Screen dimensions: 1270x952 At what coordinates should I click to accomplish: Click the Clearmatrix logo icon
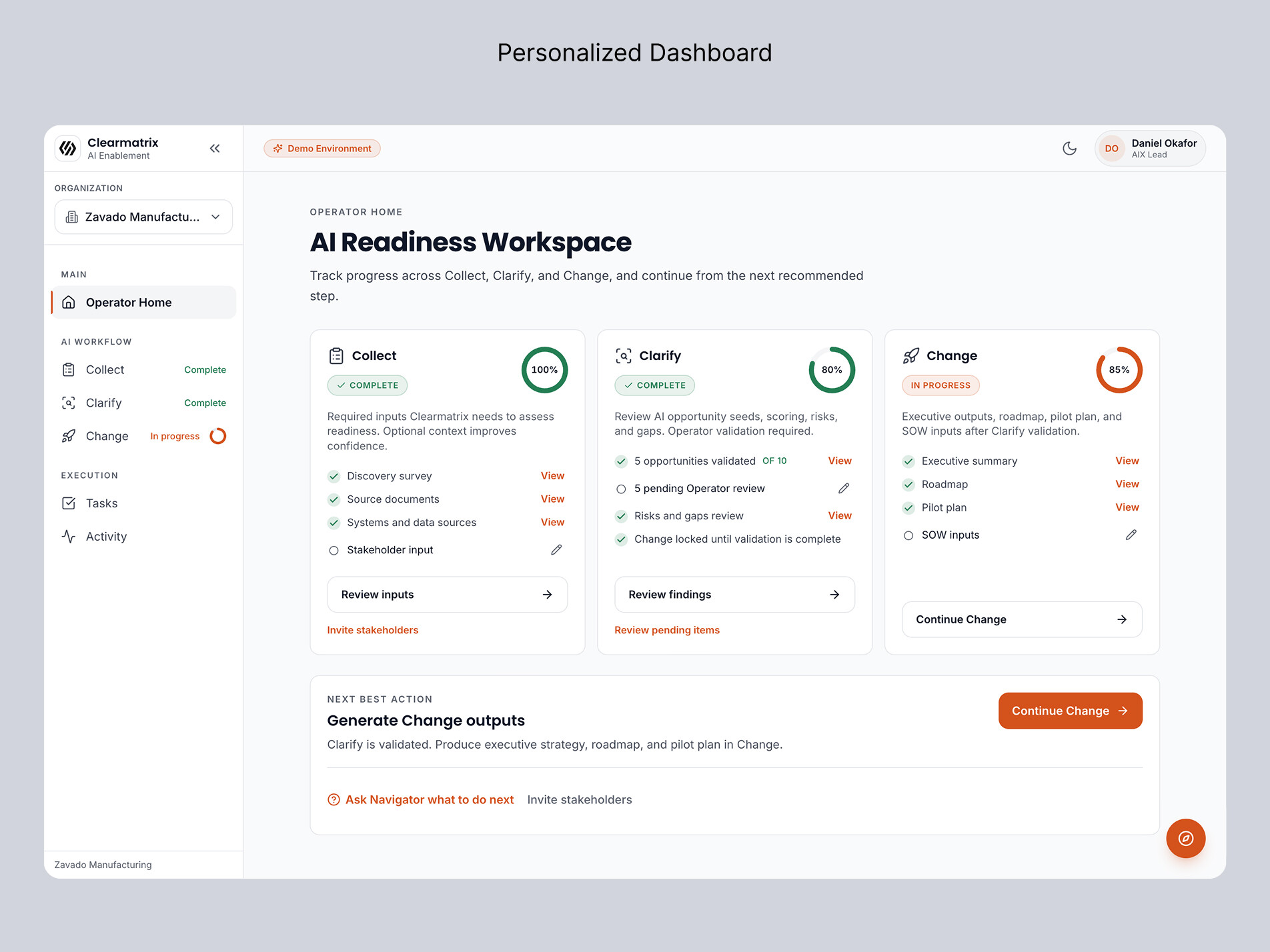[68, 149]
